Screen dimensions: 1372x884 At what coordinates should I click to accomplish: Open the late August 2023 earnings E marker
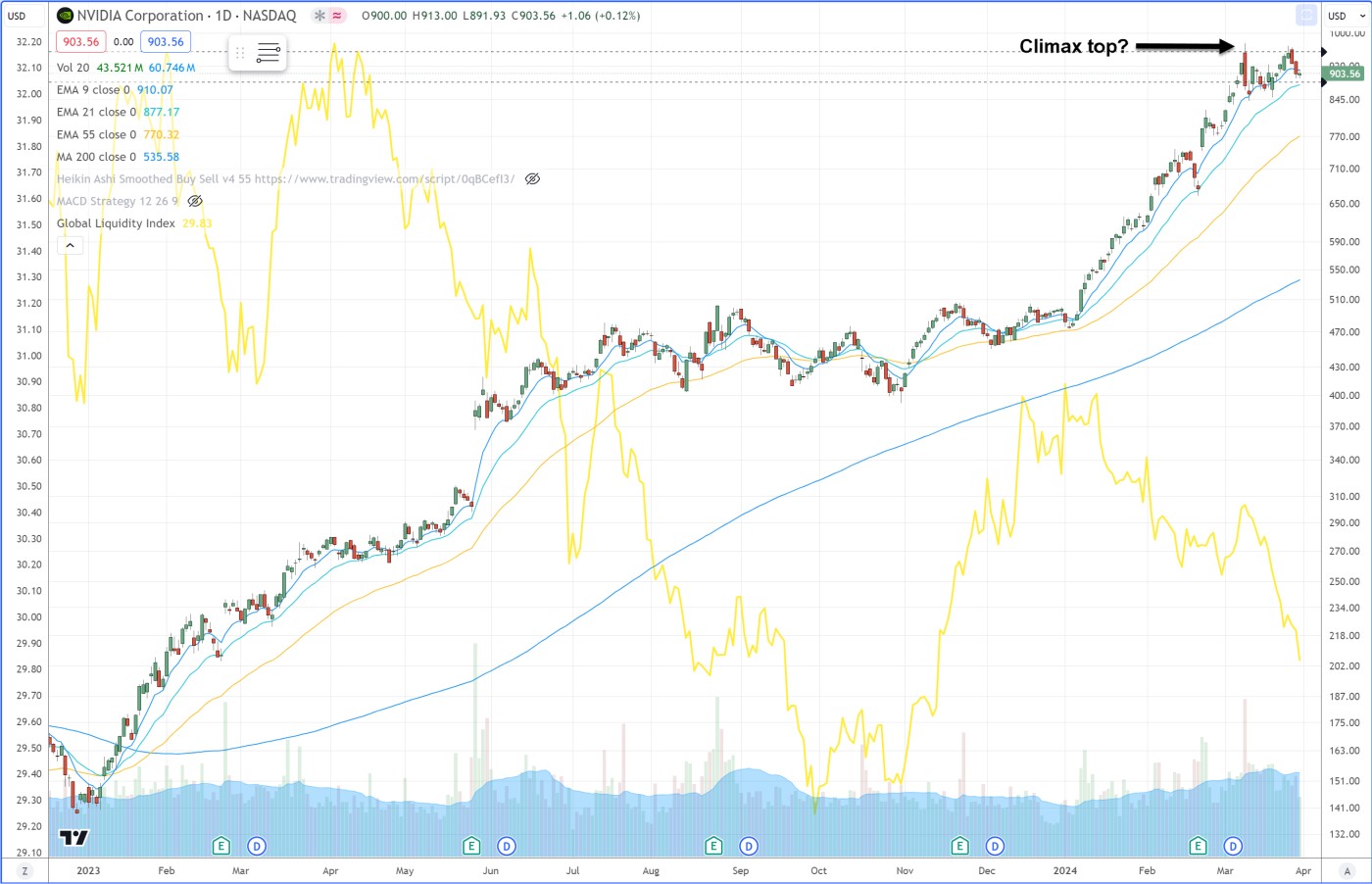[x=713, y=846]
